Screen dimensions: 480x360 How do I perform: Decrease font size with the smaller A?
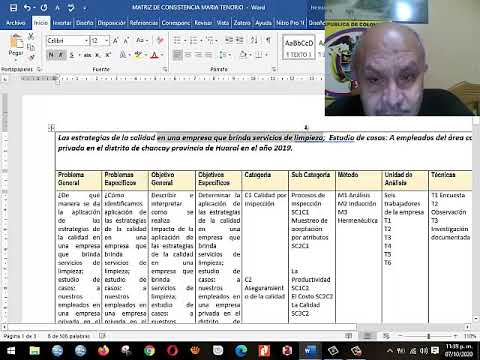tap(126, 41)
